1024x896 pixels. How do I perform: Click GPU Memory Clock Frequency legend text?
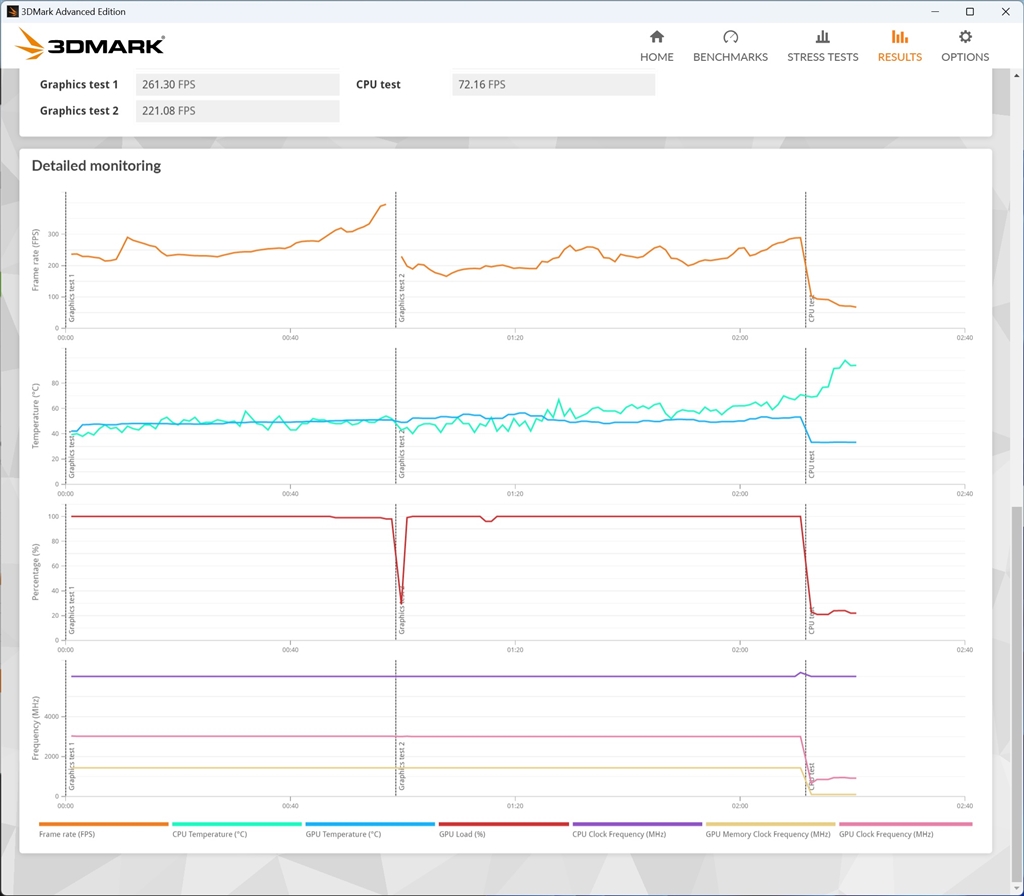click(768, 834)
